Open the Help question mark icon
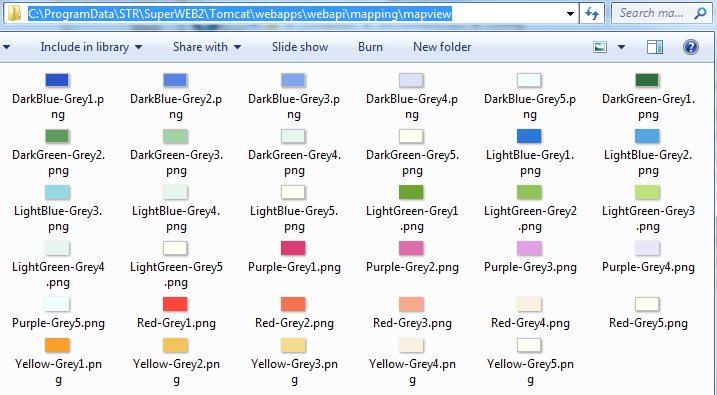The width and height of the screenshot is (717, 395). click(x=690, y=47)
